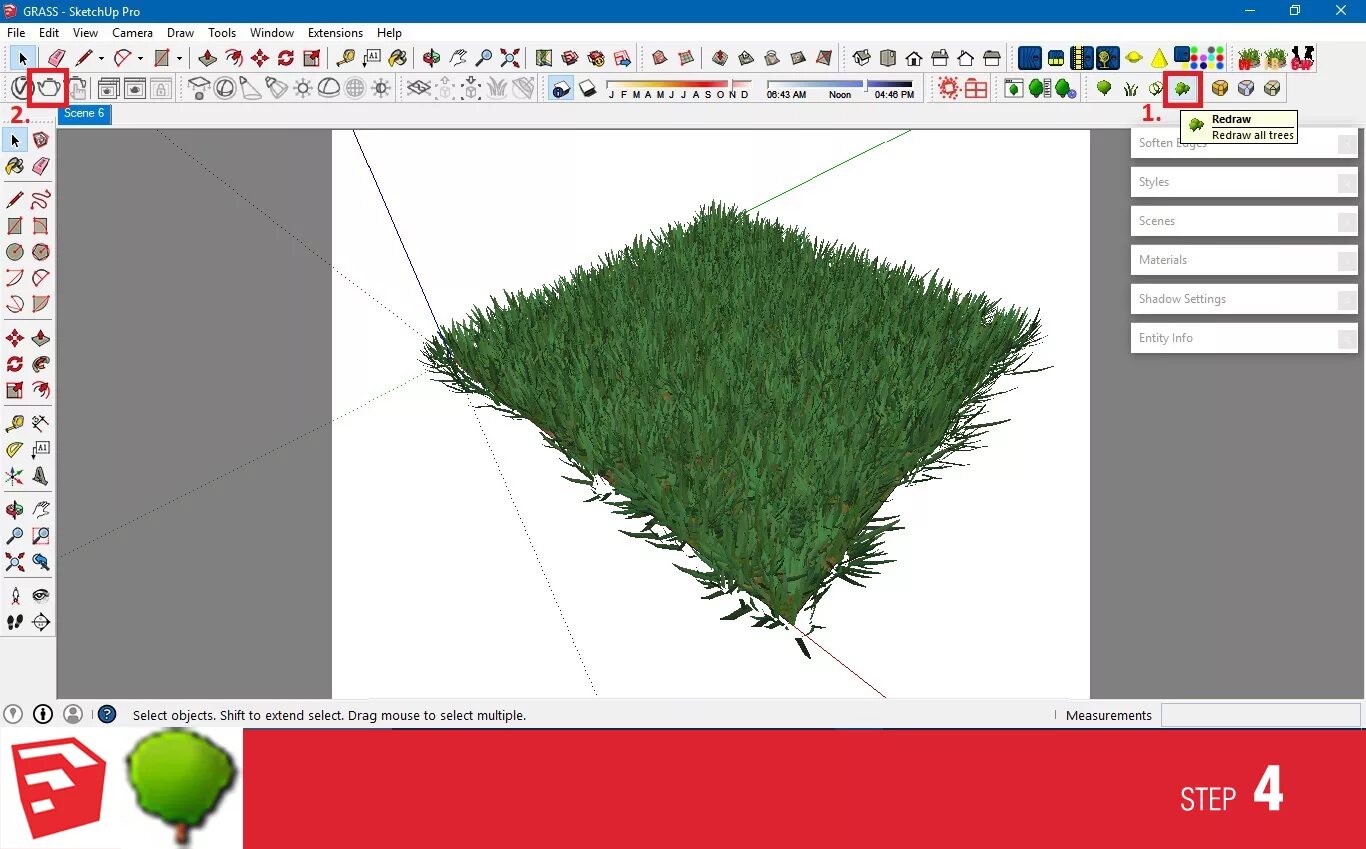The width and height of the screenshot is (1366, 849).
Task: Expand the Soften Edges panel
Action: (1244, 143)
